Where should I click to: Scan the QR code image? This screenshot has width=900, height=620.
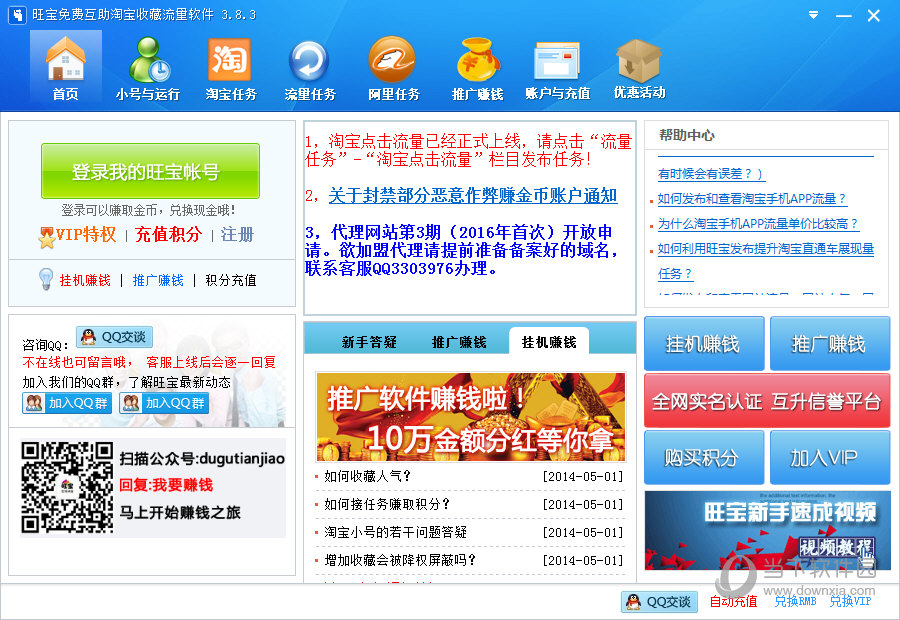[67, 487]
